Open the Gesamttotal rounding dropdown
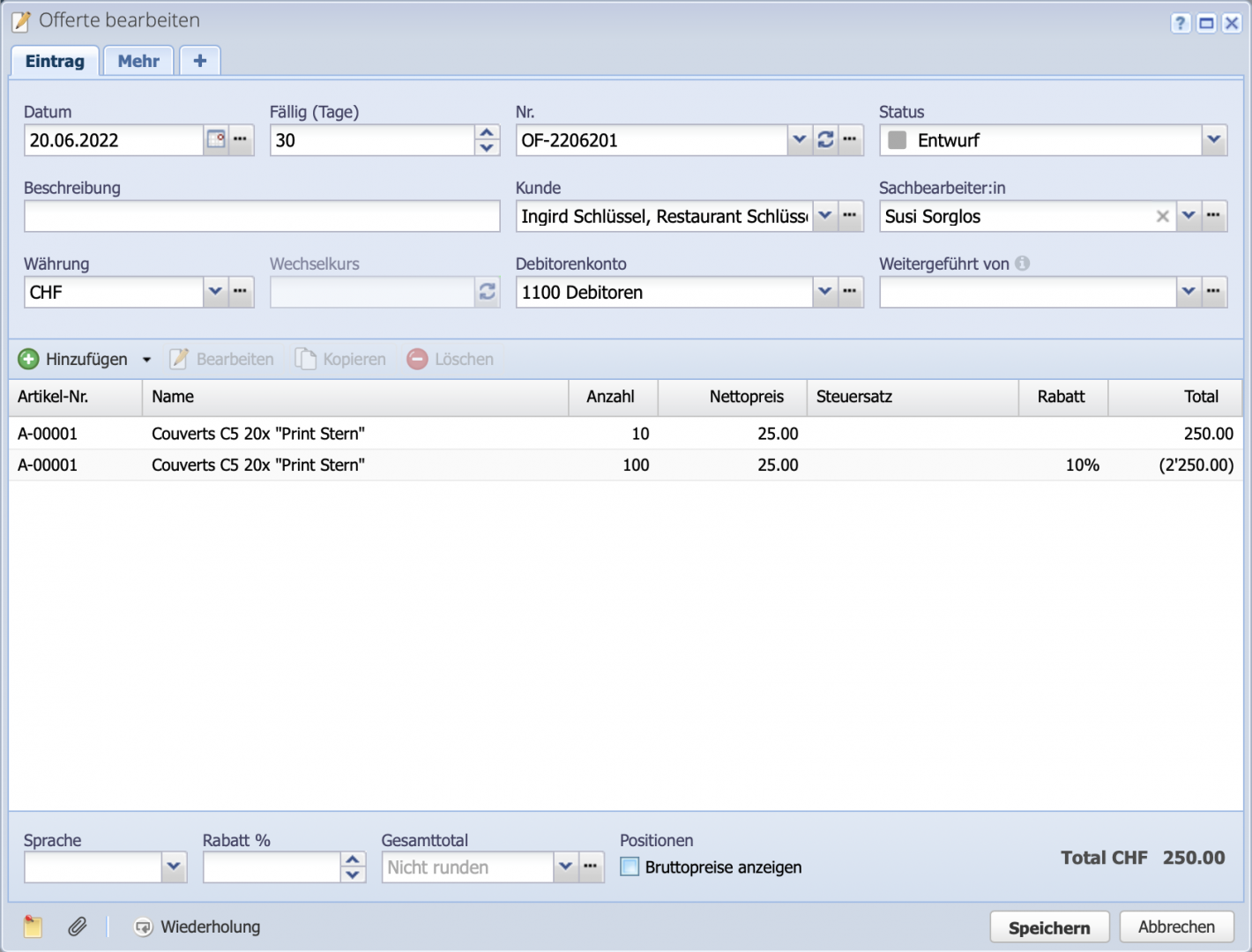The width and height of the screenshot is (1252, 952). pyautogui.click(x=565, y=866)
